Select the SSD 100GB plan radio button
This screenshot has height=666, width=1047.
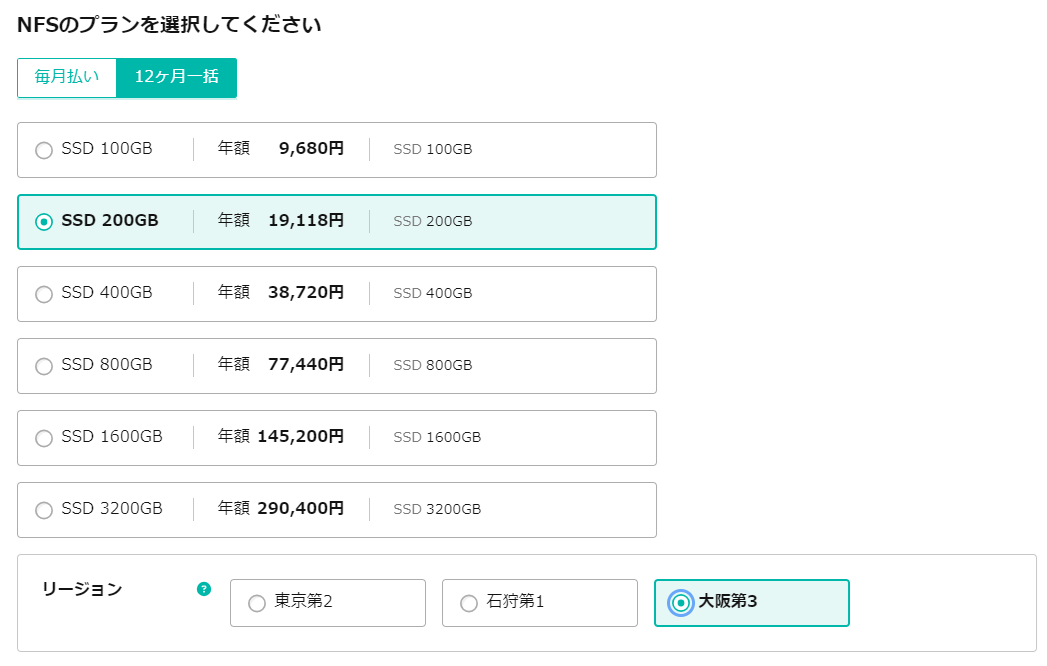[44, 150]
